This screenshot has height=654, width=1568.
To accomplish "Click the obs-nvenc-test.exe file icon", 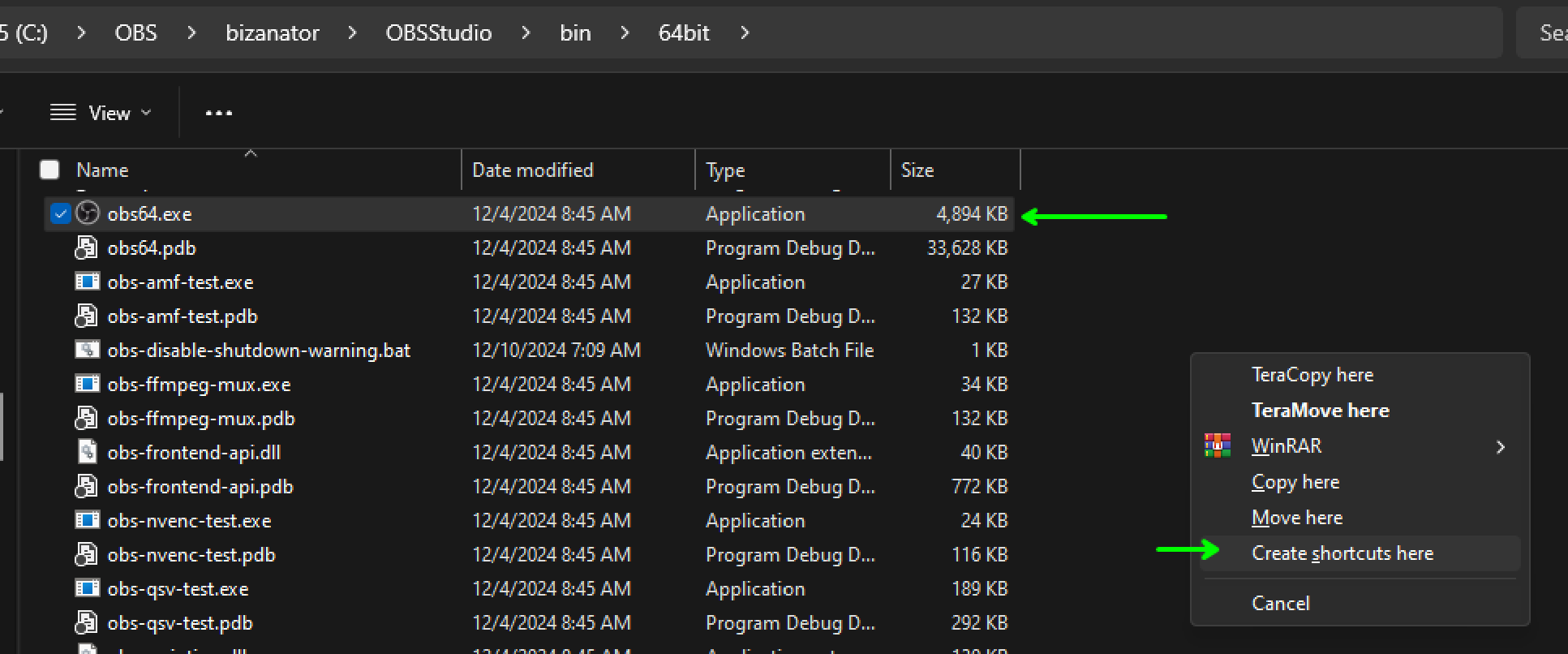I will point(87,521).
